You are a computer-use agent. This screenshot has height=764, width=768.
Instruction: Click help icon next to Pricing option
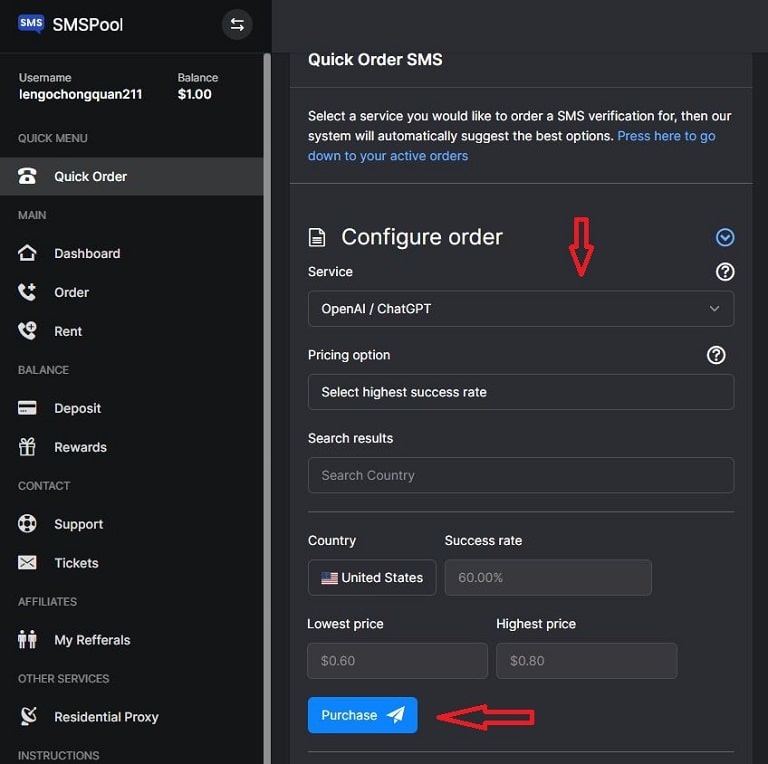point(716,355)
